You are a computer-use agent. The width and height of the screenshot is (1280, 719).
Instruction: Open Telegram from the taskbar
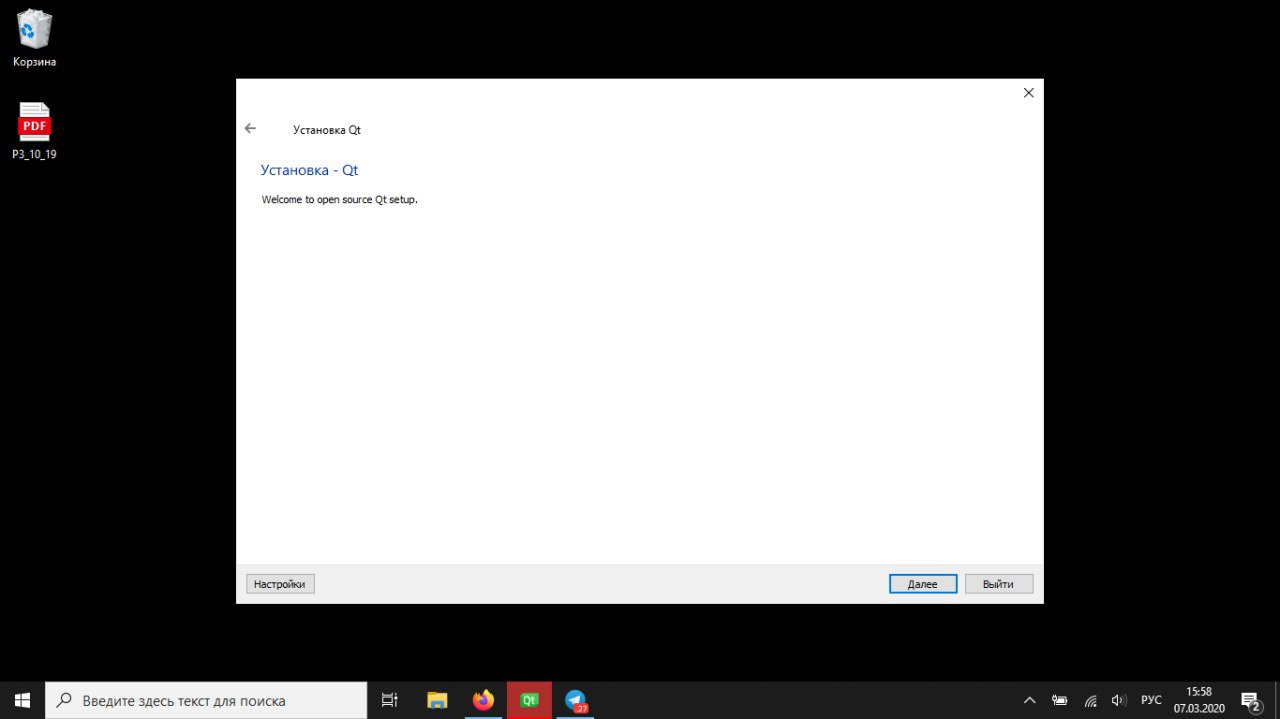point(575,700)
